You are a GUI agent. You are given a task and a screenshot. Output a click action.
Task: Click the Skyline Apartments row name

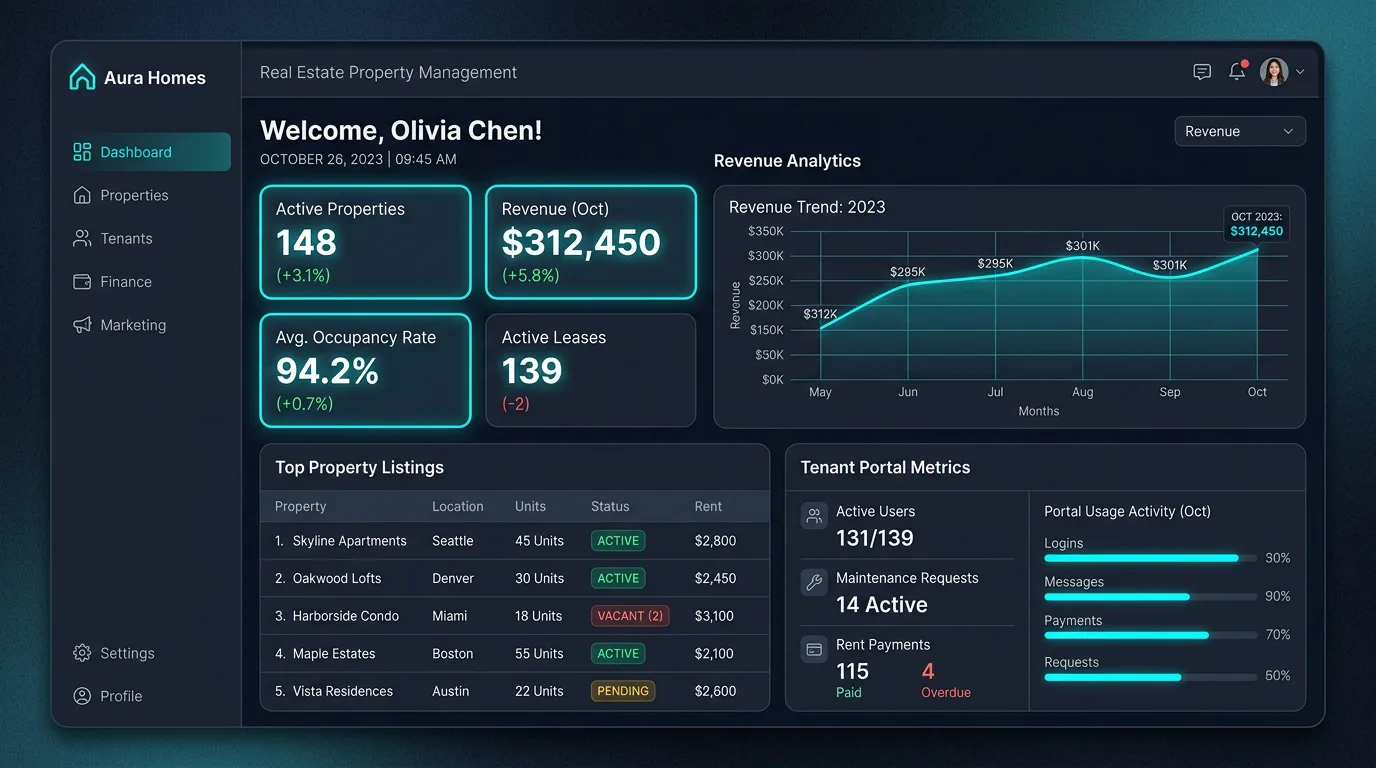pyautogui.click(x=350, y=541)
